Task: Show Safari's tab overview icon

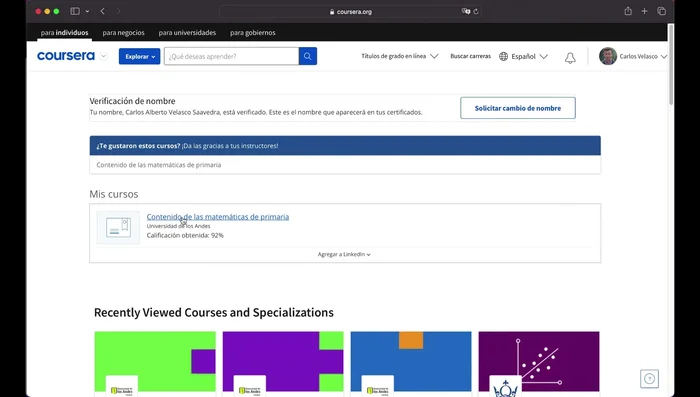Action: point(662,11)
